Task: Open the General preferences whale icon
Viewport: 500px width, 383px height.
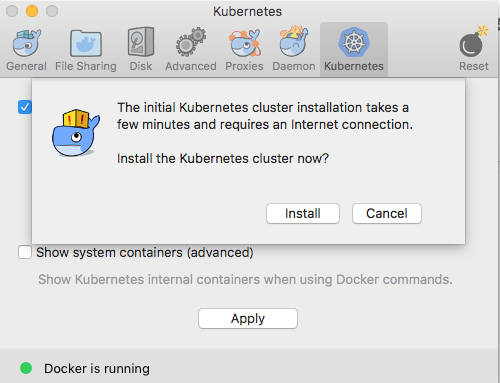Action: coord(27,43)
